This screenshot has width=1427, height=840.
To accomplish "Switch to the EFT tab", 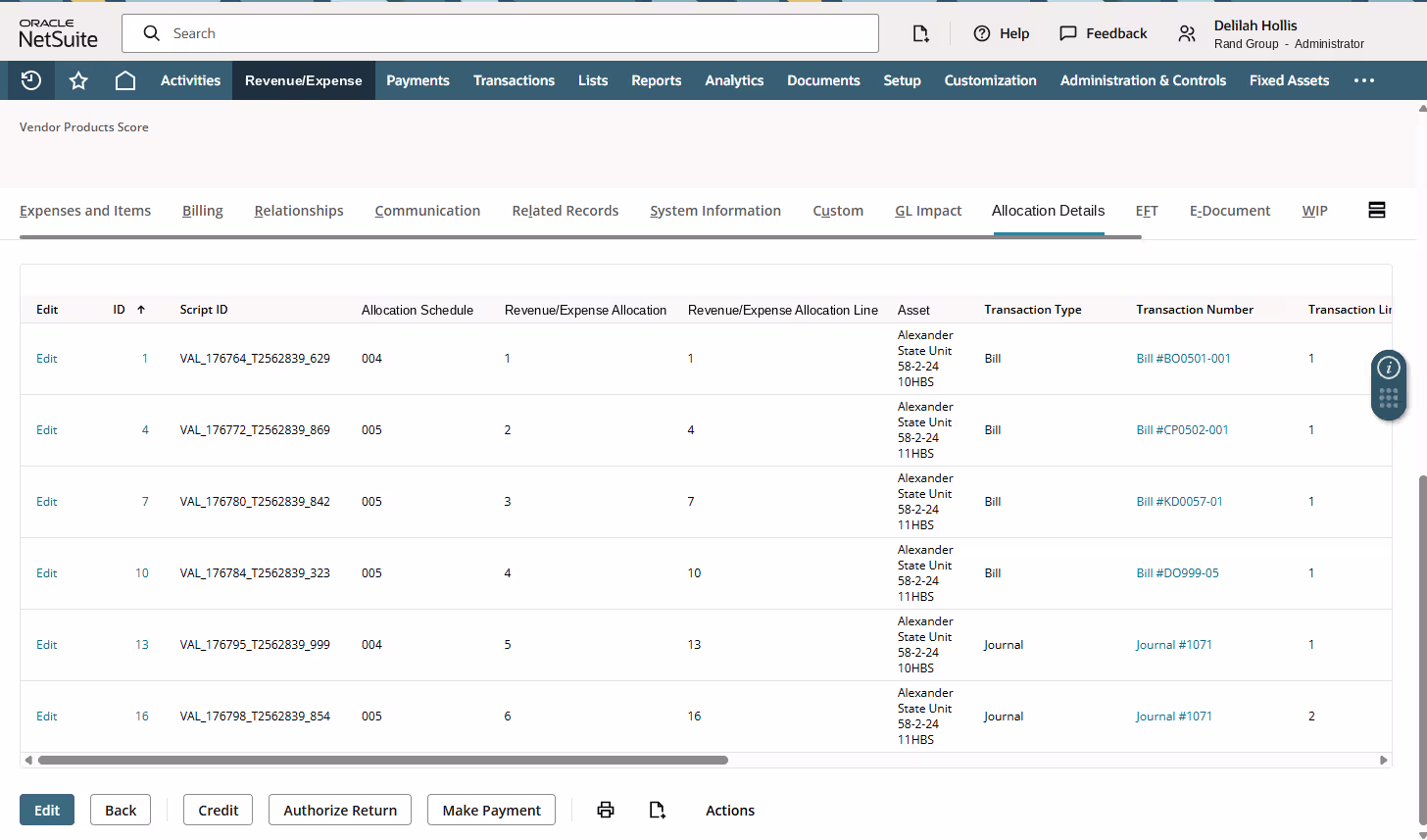I will pos(1147,211).
